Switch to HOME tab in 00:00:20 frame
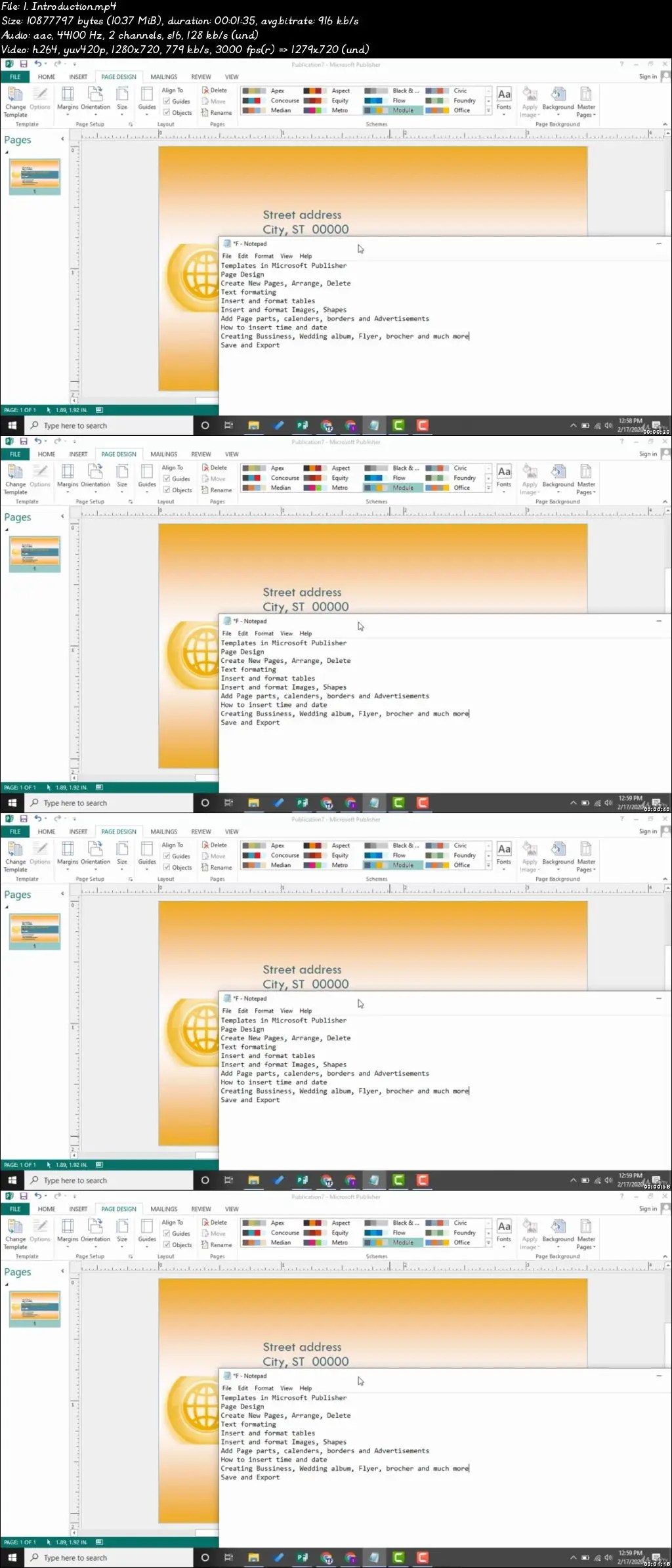 (47, 77)
